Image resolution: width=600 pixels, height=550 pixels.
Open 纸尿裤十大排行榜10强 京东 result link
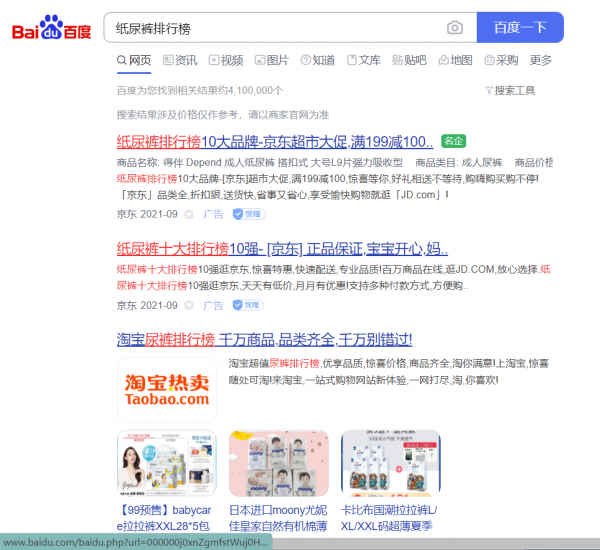282,248
